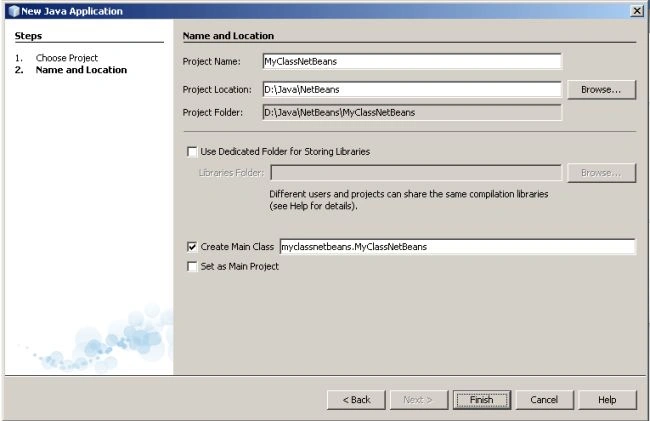Click the Libraries Folder Browse button

click(601, 173)
